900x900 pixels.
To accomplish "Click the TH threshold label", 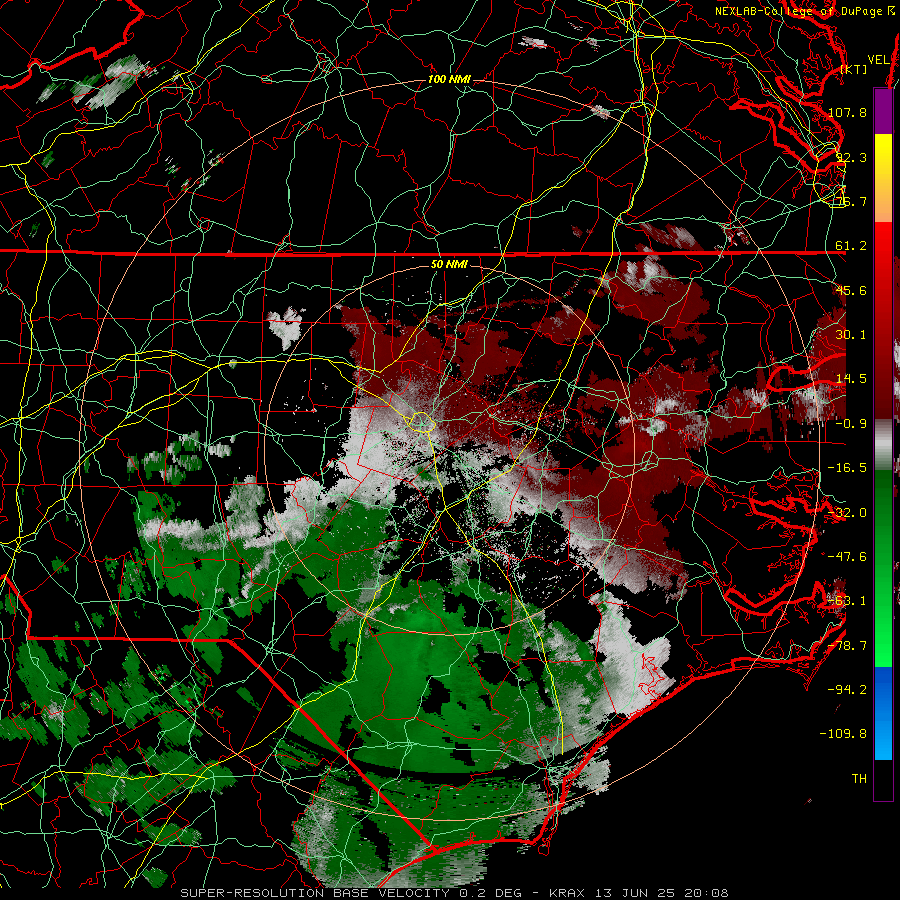I will pyautogui.click(x=859, y=779).
